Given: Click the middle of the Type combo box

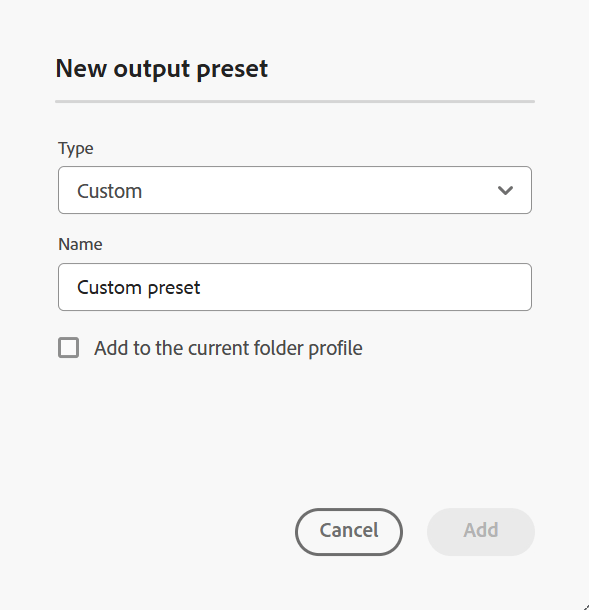Looking at the screenshot, I should coord(294,190).
